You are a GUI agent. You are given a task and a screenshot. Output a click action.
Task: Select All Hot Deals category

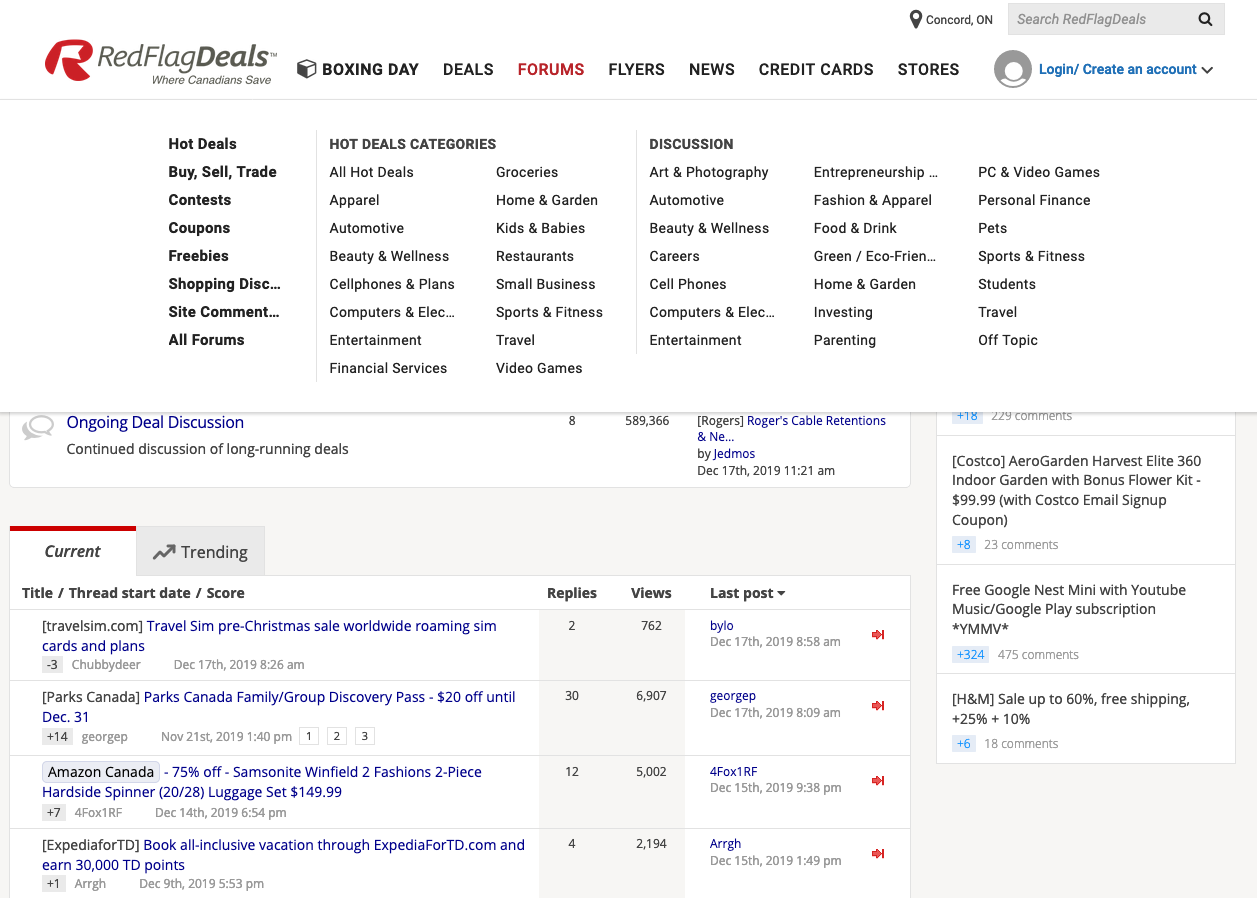pos(371,172)
